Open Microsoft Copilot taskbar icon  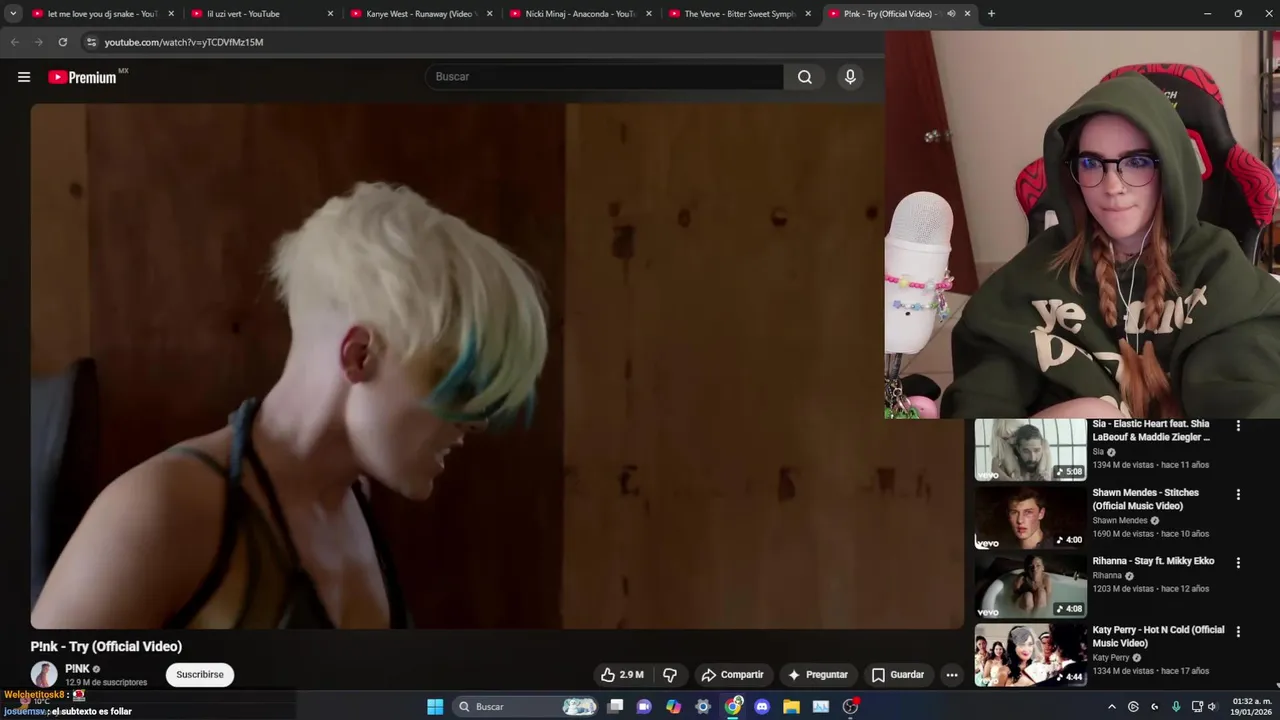[x=674, y=707]
